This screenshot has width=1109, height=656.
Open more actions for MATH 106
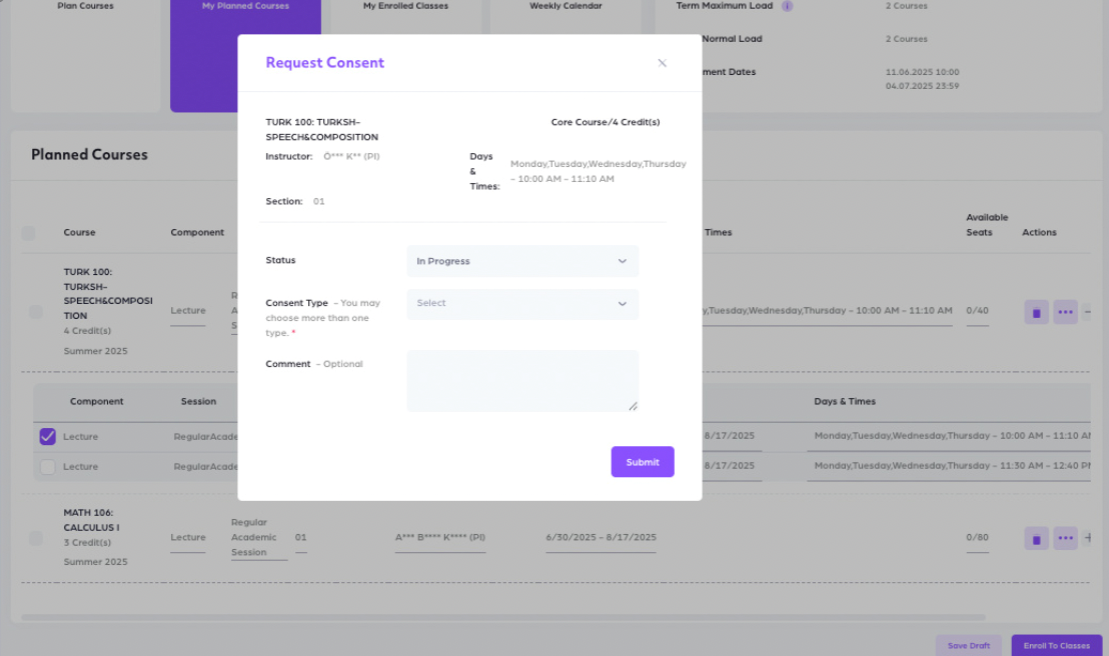1065,538
